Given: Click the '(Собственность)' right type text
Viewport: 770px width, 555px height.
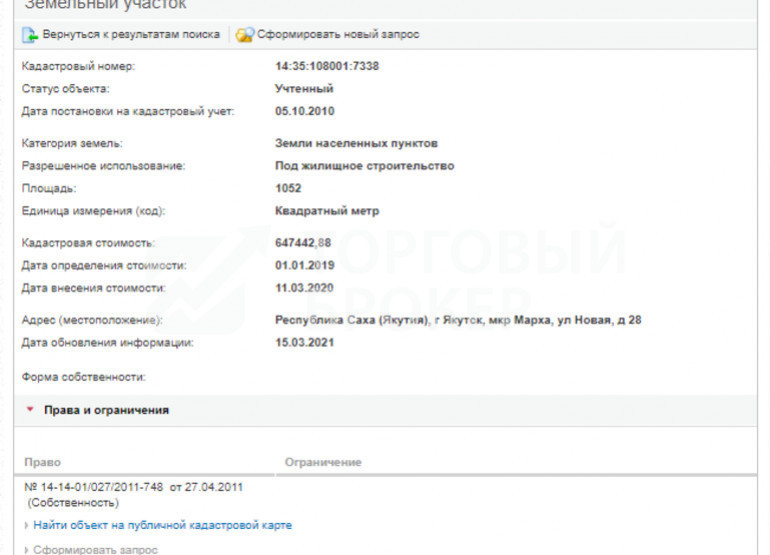Looking at the screenshot, I should coord(73,503).
